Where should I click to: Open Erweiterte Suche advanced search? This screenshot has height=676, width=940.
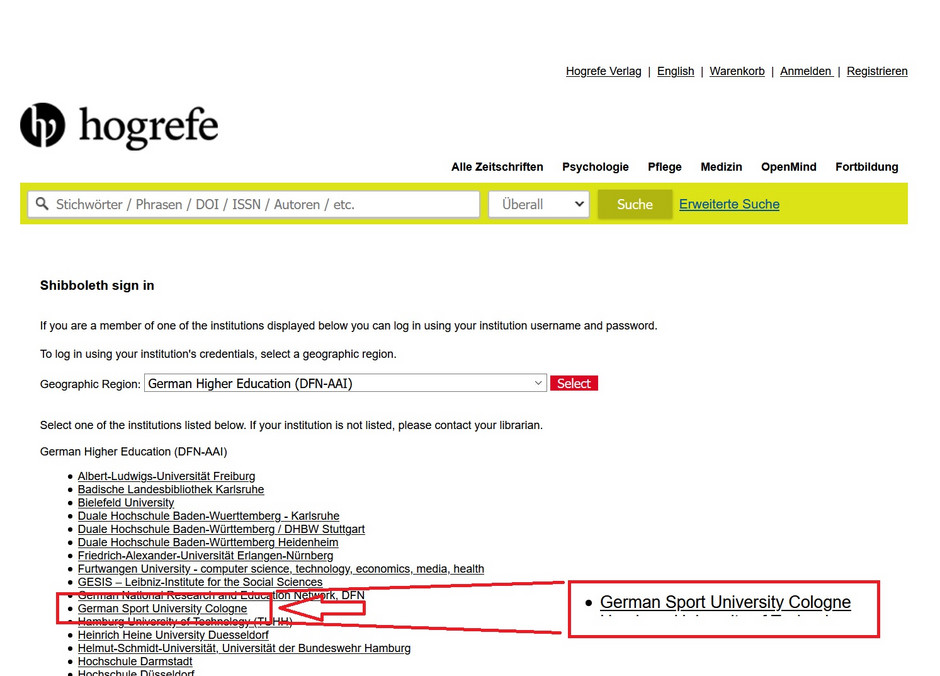click(729, 204)
